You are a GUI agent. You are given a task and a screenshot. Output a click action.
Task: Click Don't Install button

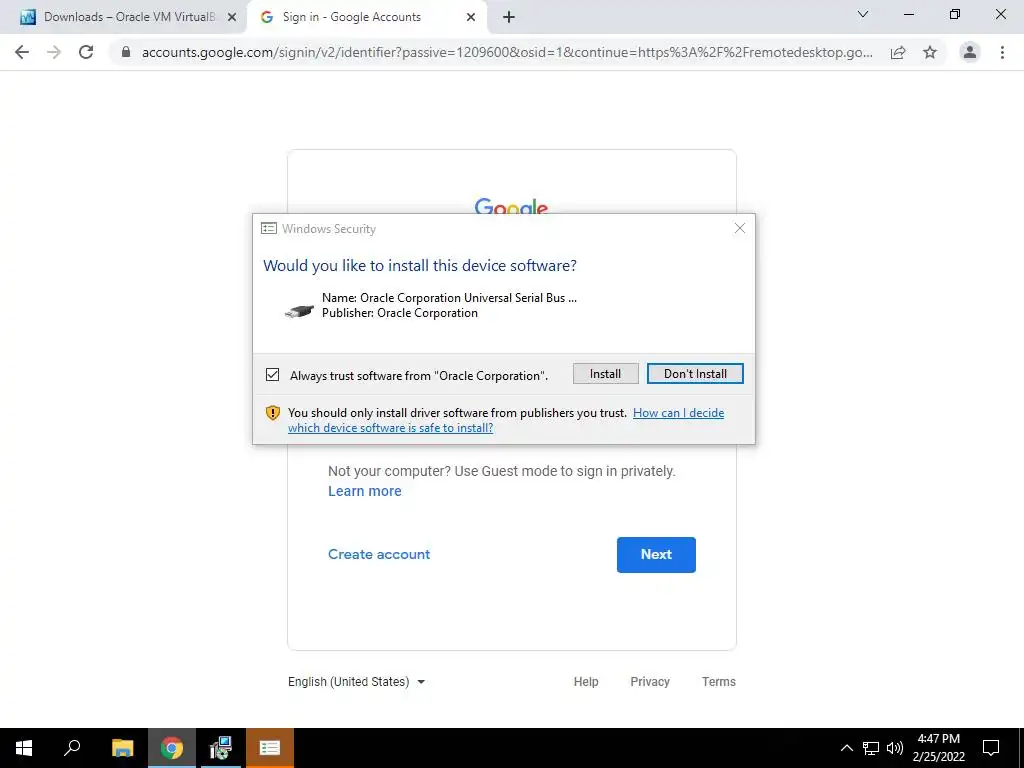[695, 374]
